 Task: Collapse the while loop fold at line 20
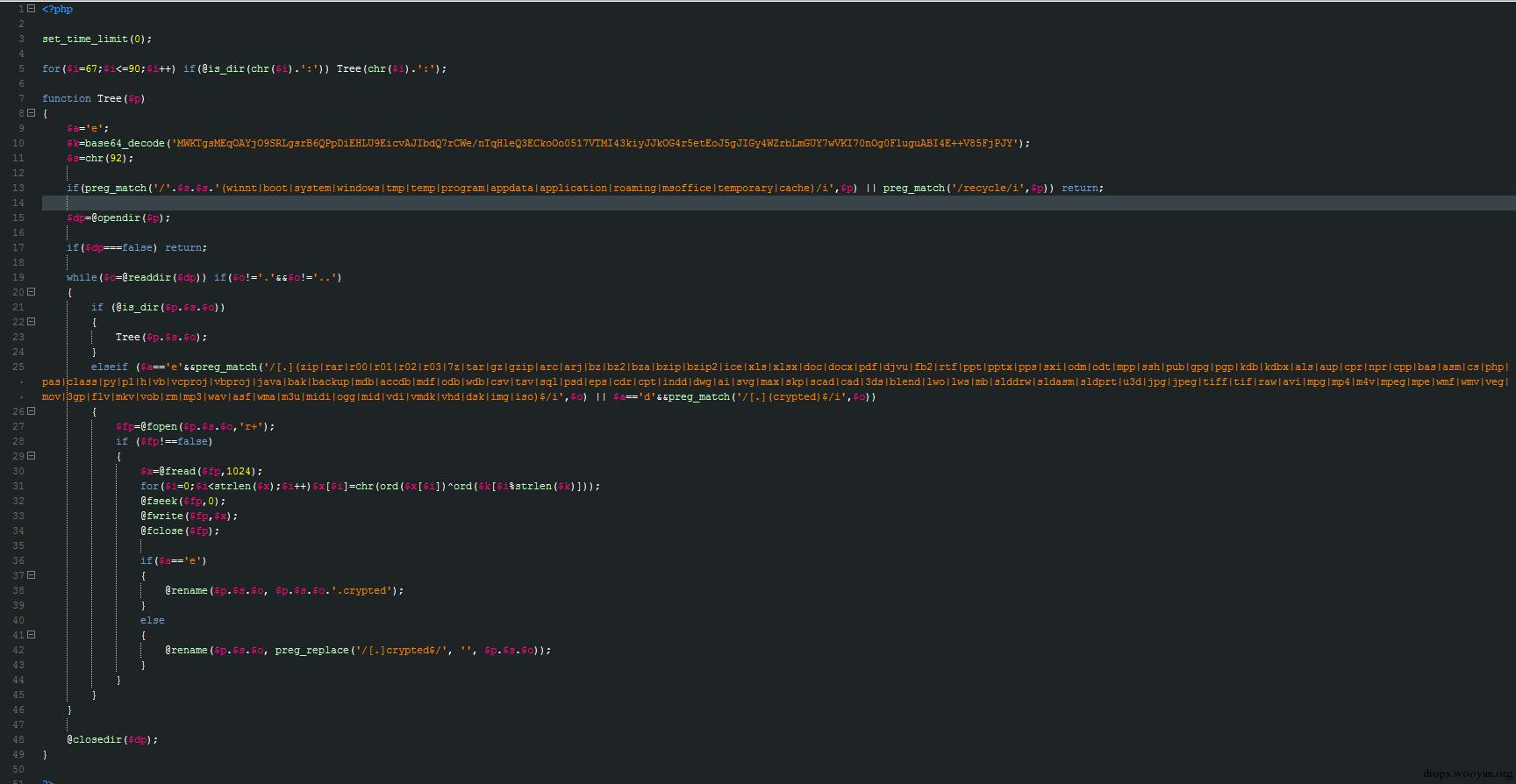(x=32, y=292)
